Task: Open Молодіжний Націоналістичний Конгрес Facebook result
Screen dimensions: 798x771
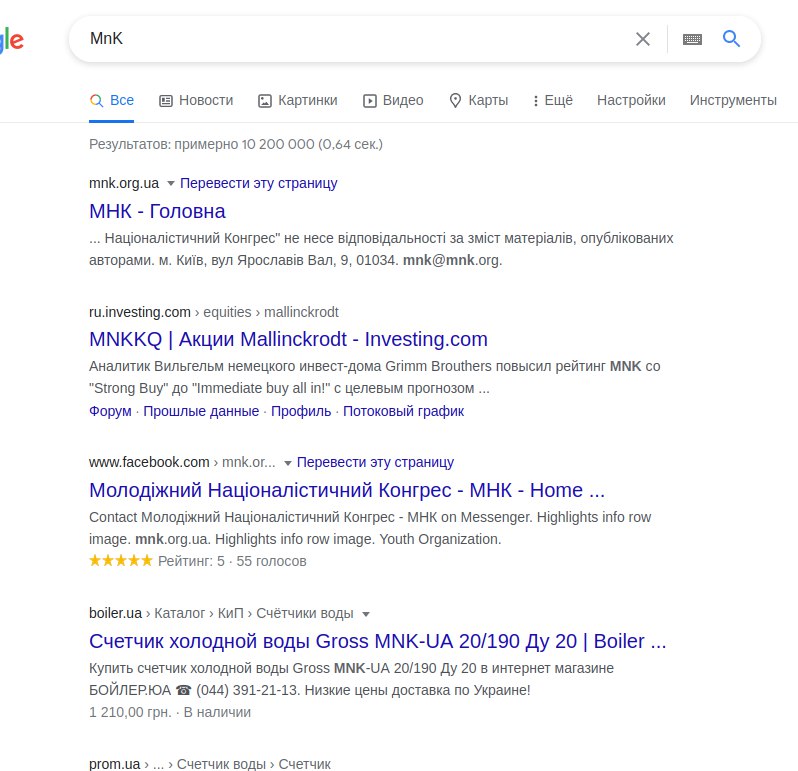Action: click(347, 490)
